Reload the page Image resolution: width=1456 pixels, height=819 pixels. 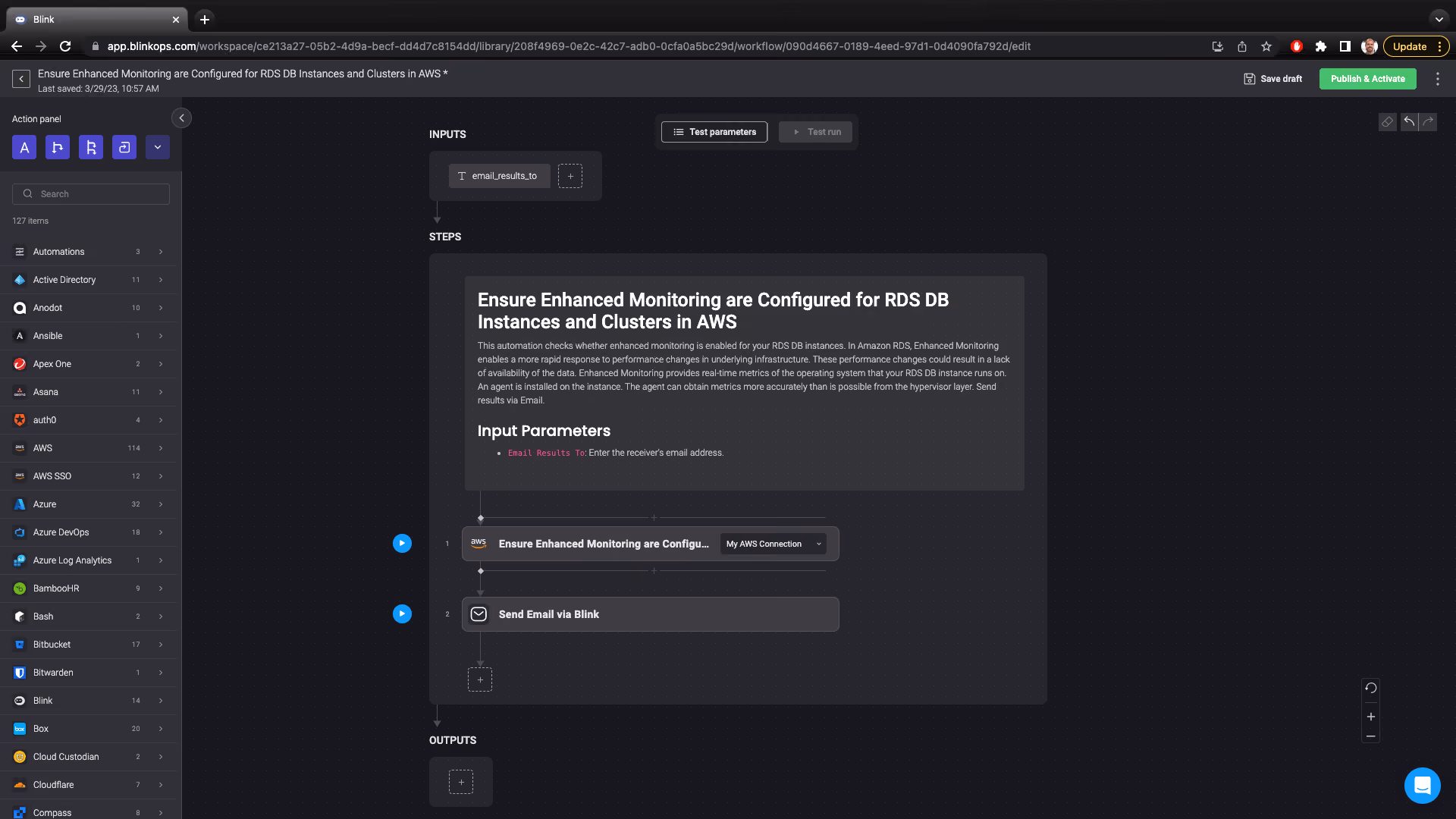(x=65, y=46)
